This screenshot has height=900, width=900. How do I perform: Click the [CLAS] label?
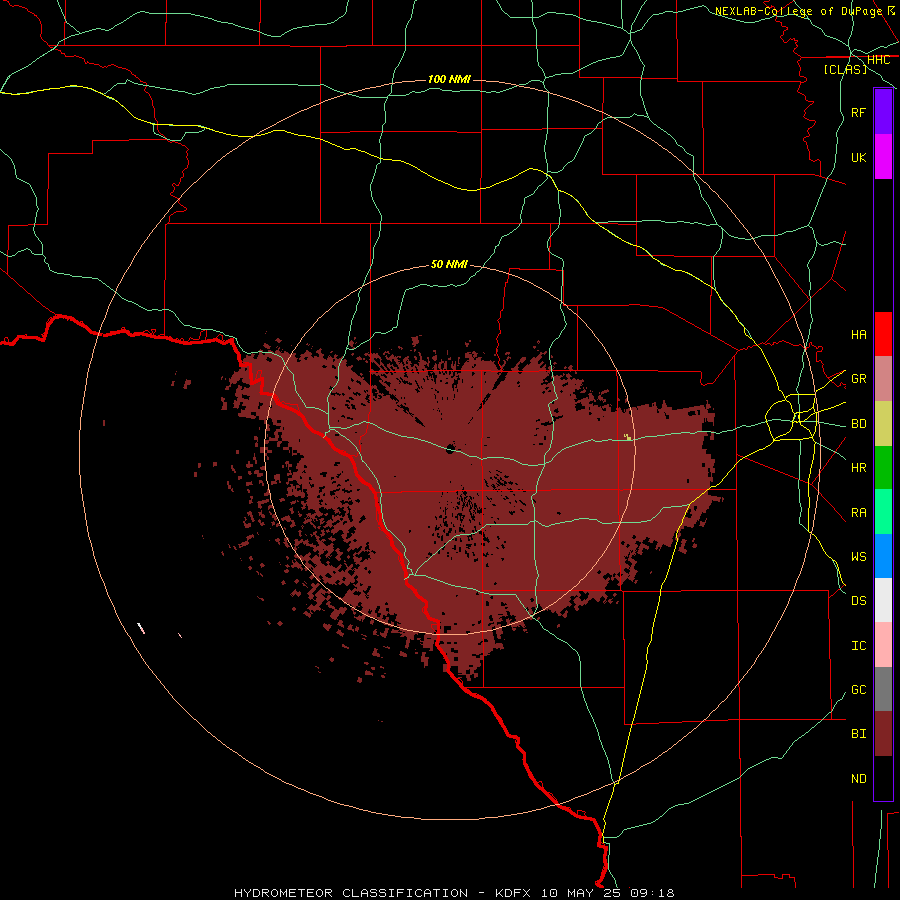pyautogui.click(x=845, y=69)
